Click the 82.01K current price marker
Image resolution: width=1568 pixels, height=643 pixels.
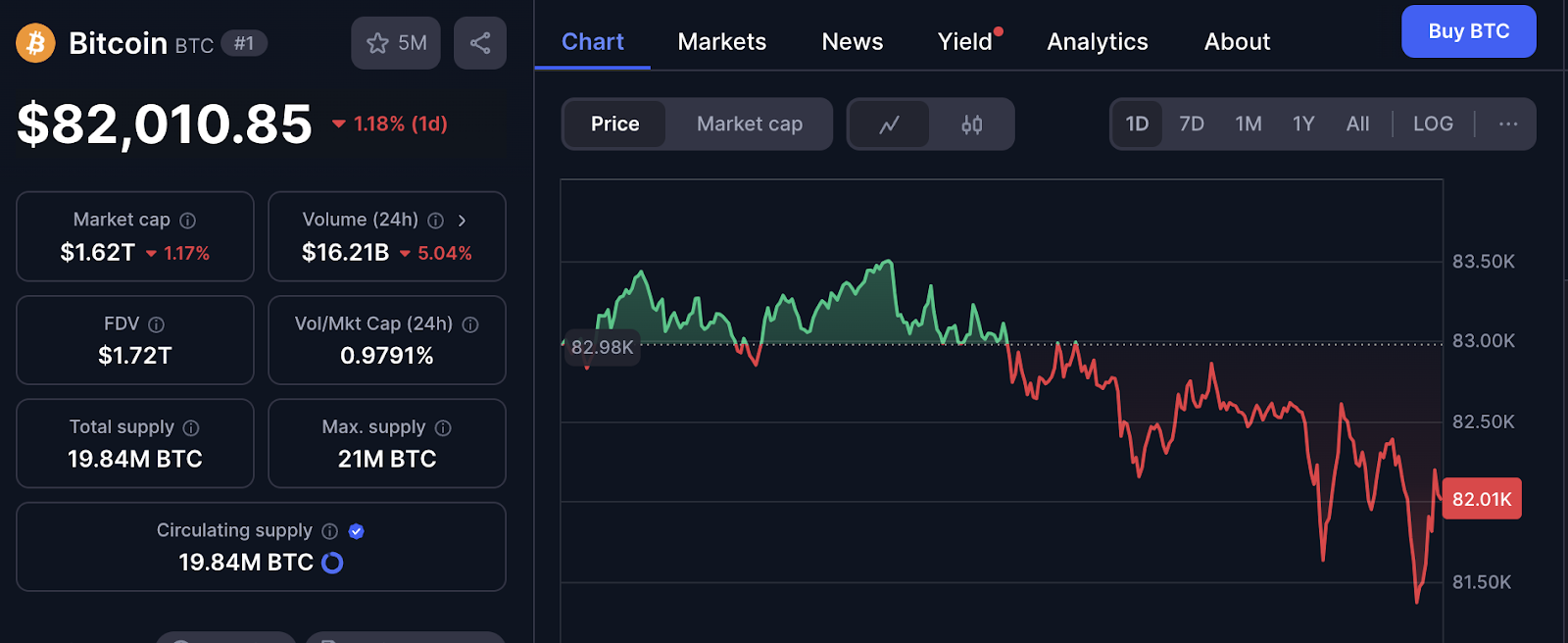(1481, 499)
